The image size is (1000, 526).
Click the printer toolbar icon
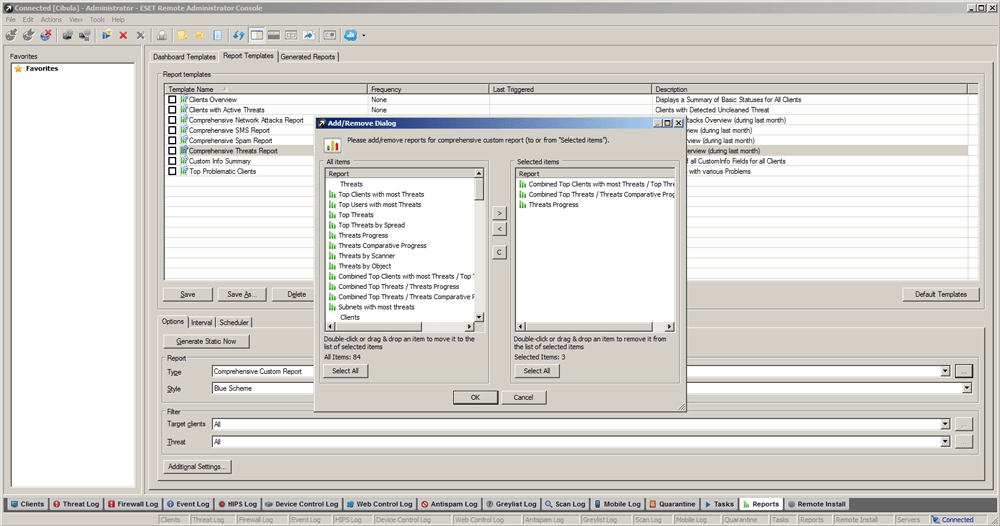(162, 36)
